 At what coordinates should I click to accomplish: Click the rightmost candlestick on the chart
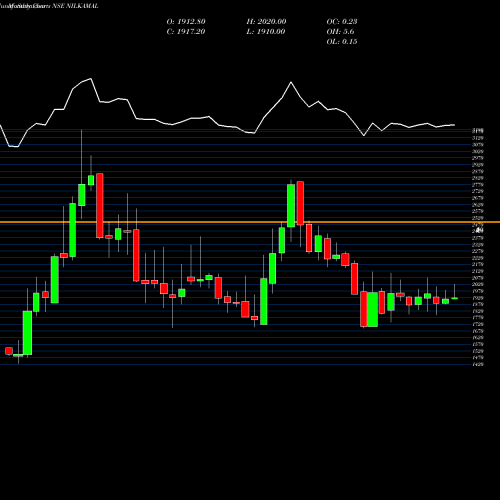[x=454, y=298]
